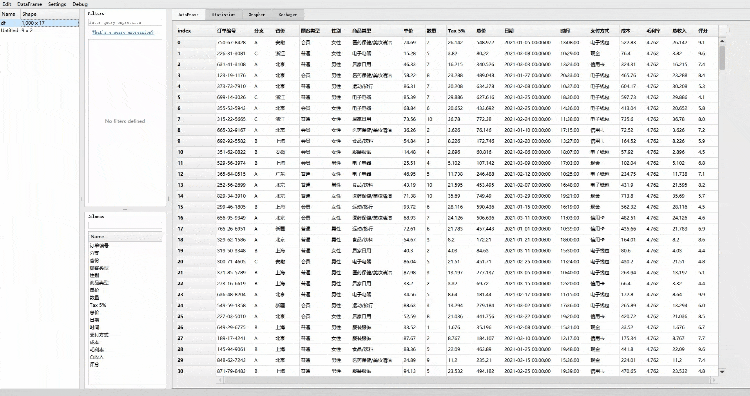The width and height of the screenshot is (750, 396).
Task: Switch to the Reshaper tab
Action: tap(287, 15)
